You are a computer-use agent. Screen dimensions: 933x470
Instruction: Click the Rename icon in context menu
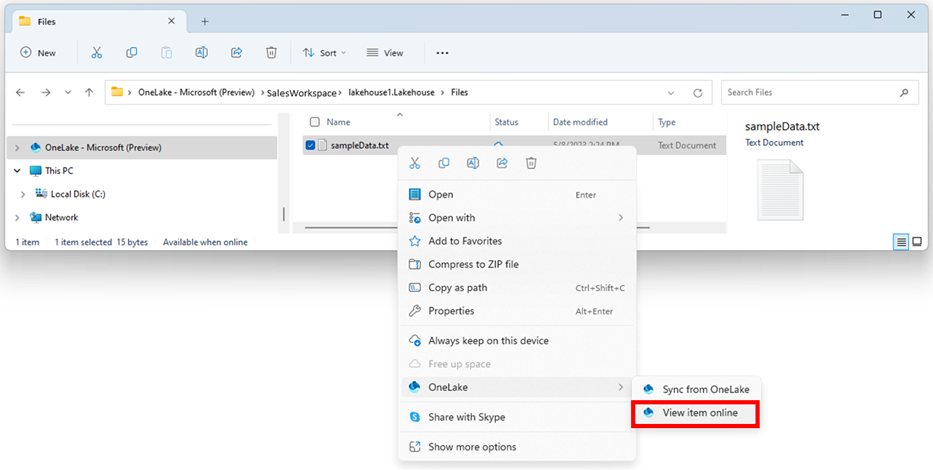pyautogui.click(x=473, y=163)
